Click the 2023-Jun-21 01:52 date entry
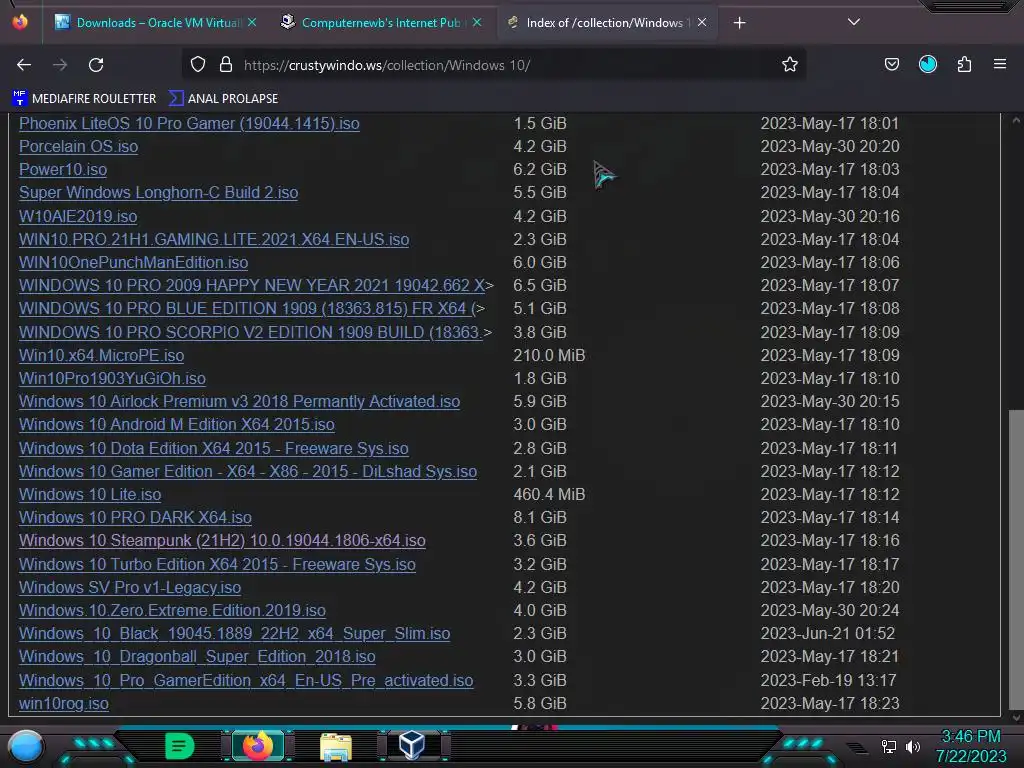This screenshot has height=768, width=1024. (827, 633)
